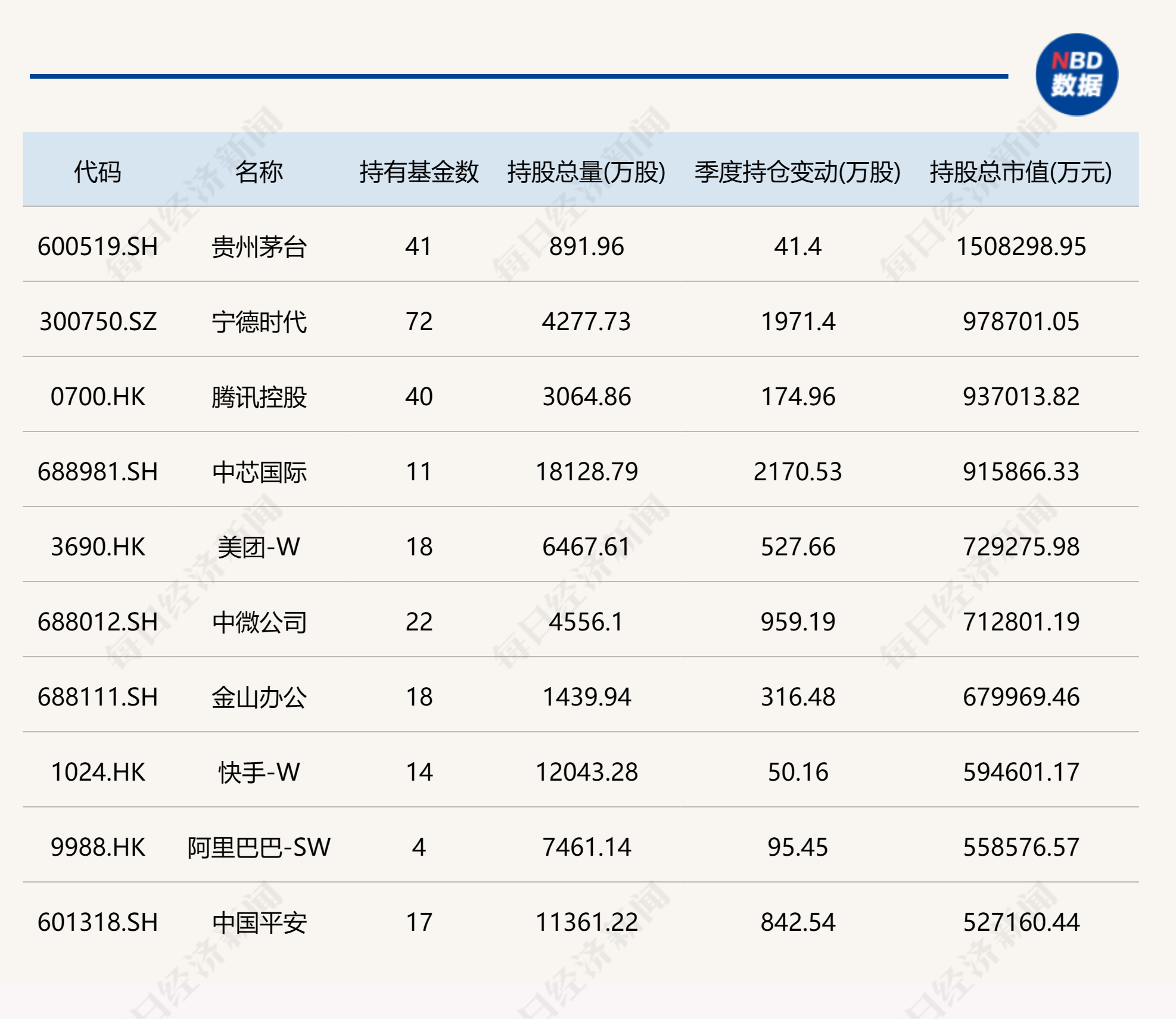Image resolution: width=1176 pixels, height=1019 pixels.
Task: Select stock code 300750.SZ
Action: coord(98,322)
